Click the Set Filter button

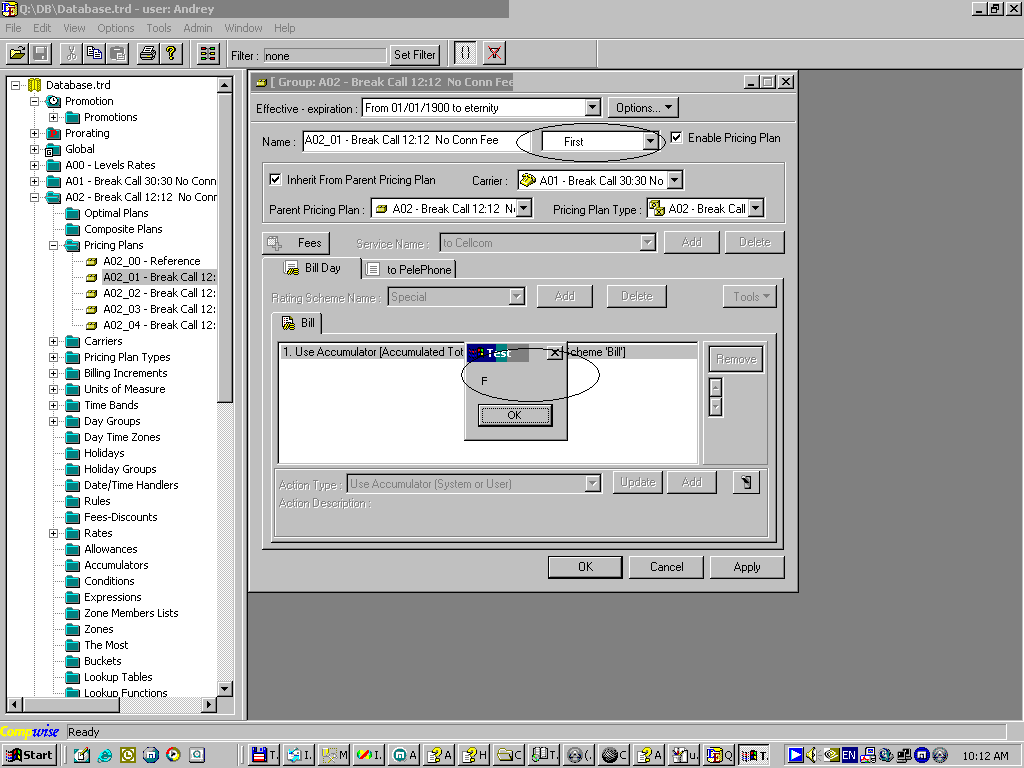coord(415,55)
